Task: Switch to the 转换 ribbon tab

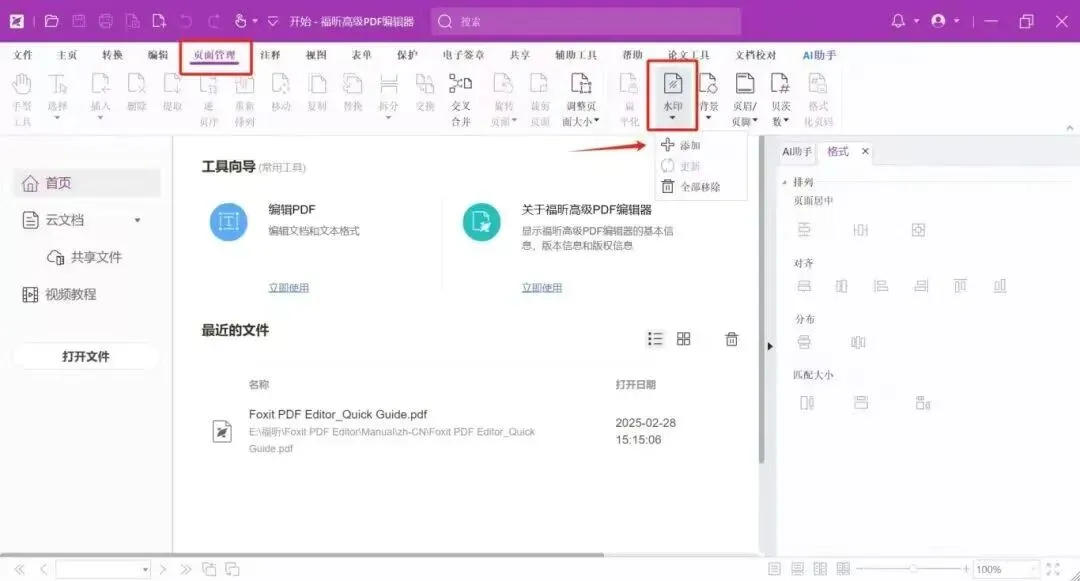Action: (112, 55)
